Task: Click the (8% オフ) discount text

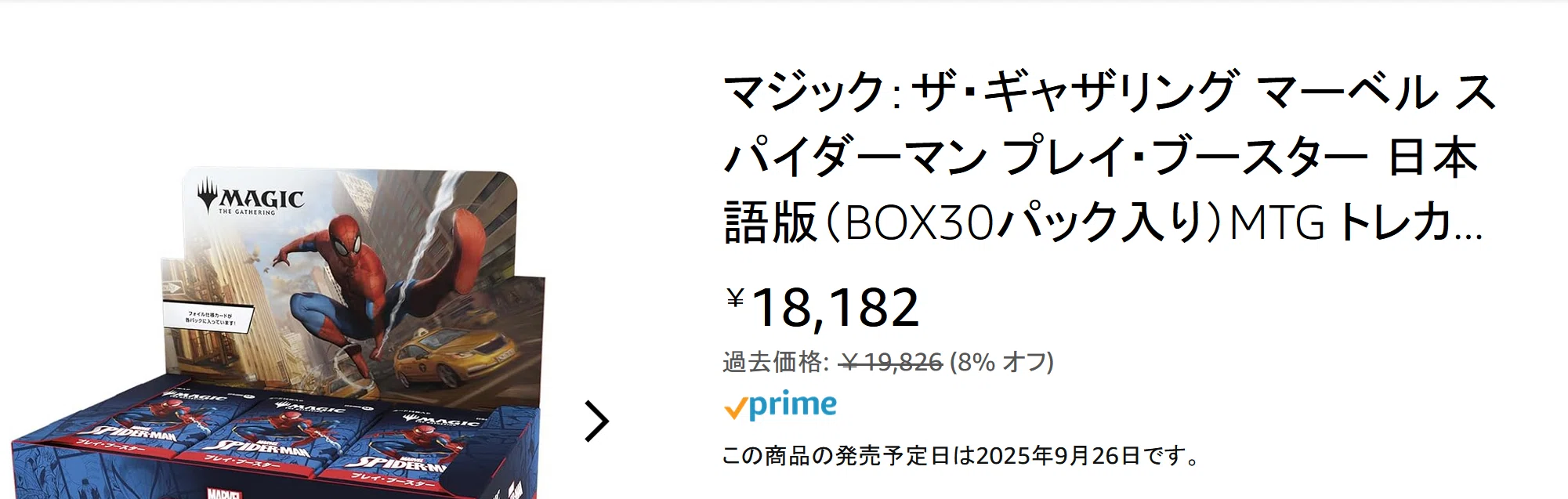Action: coord(1001,362)
